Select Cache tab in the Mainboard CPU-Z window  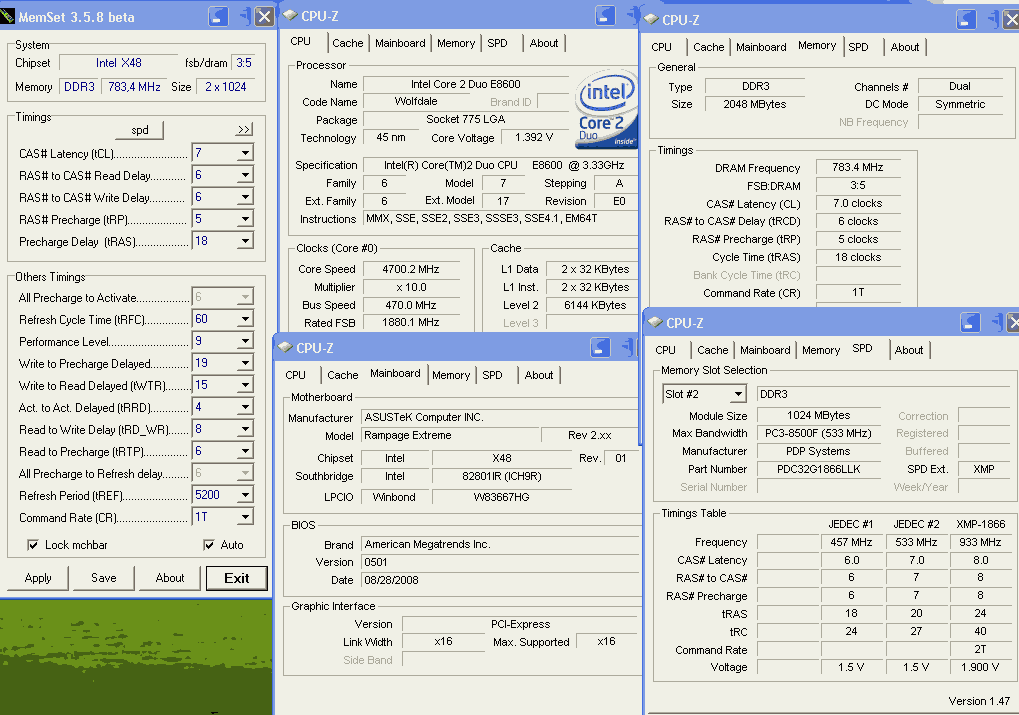point(342,375)
